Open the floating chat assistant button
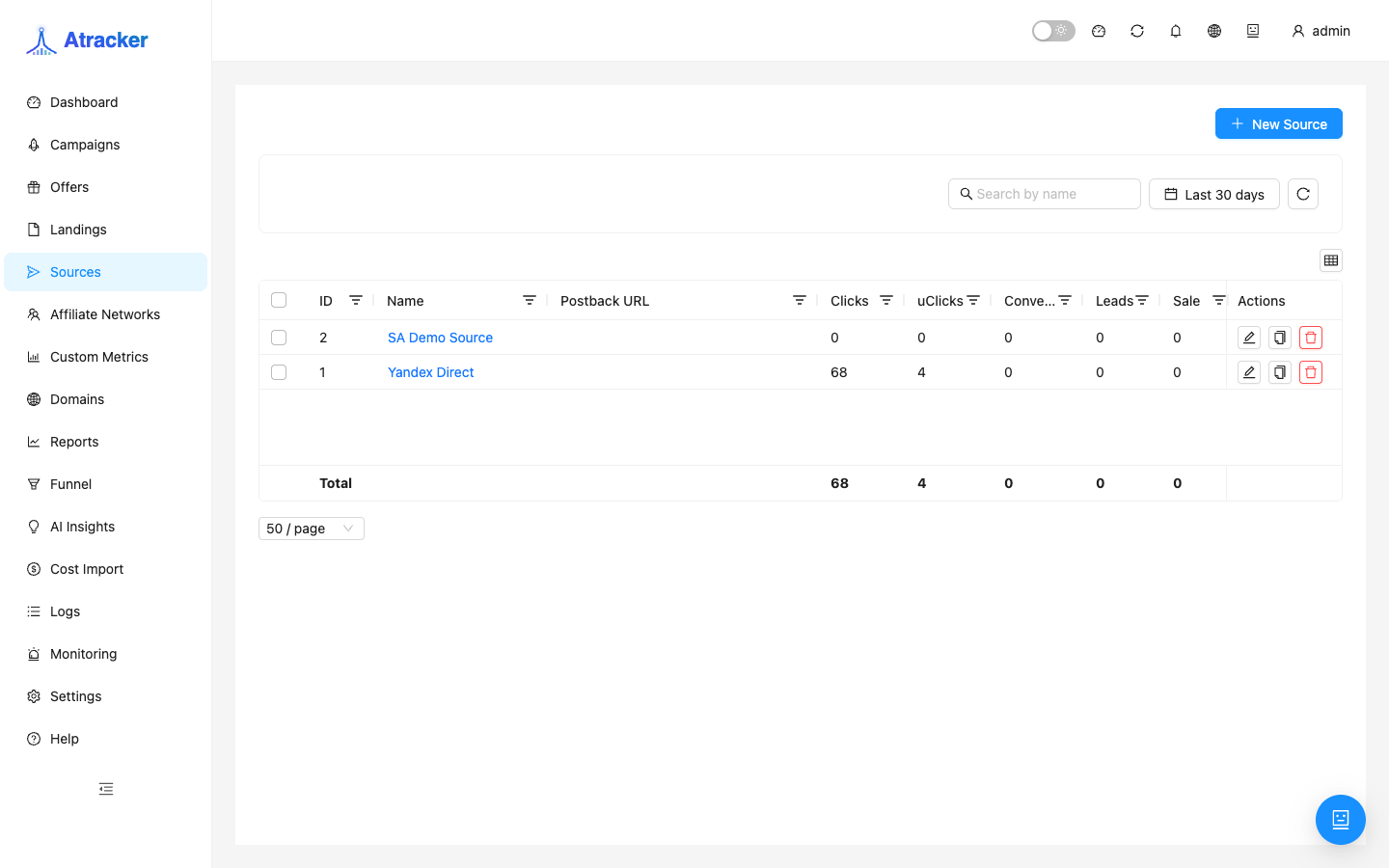The width and height of the screenshot is (1389, 868). pyautogui.click(x=1341, y=820)
